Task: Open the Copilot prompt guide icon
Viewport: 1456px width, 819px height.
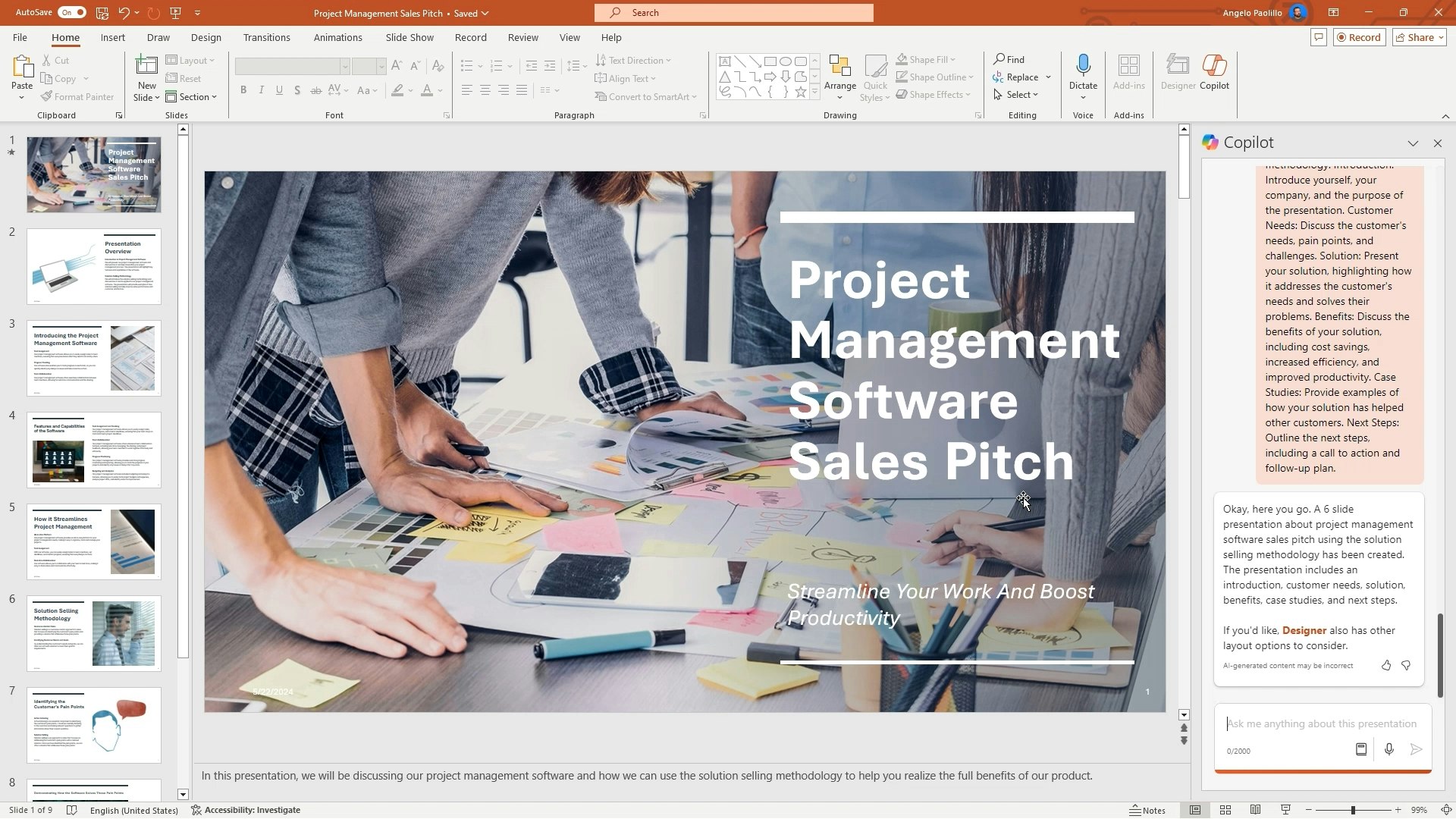Action: pyautogui.click(x=1361, y=750)
